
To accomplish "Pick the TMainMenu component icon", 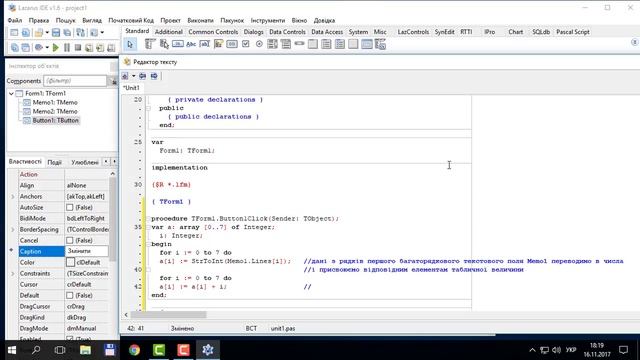I will 150,44.
